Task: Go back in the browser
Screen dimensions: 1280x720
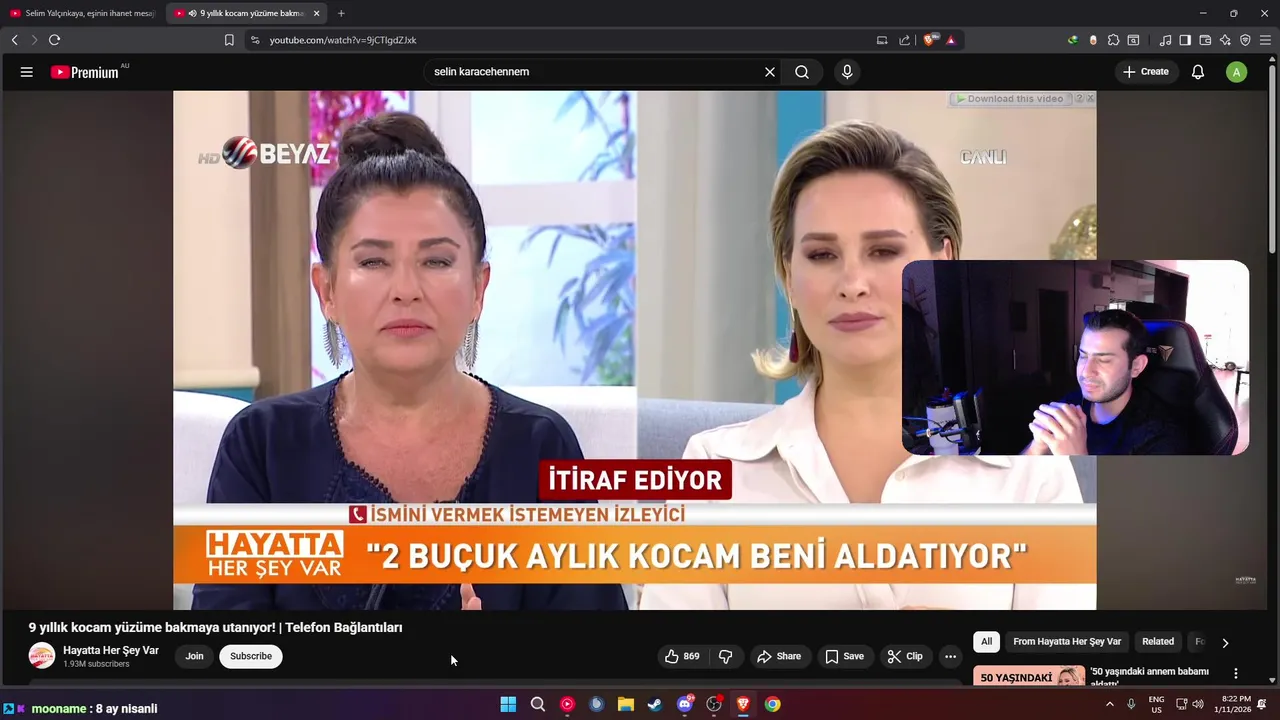Action: click(15, 40)
